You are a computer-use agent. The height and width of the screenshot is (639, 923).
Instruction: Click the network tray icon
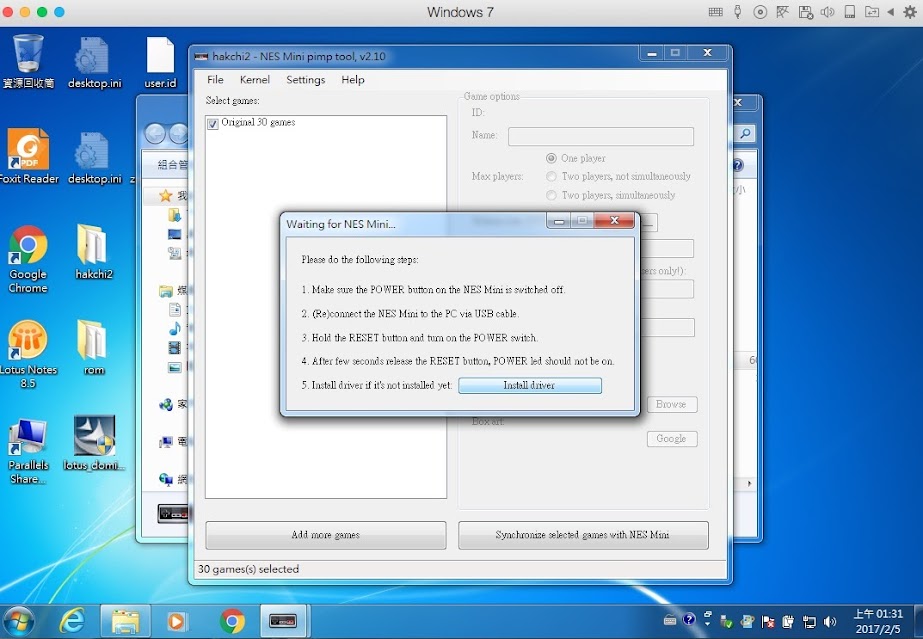tap(809, 621)
